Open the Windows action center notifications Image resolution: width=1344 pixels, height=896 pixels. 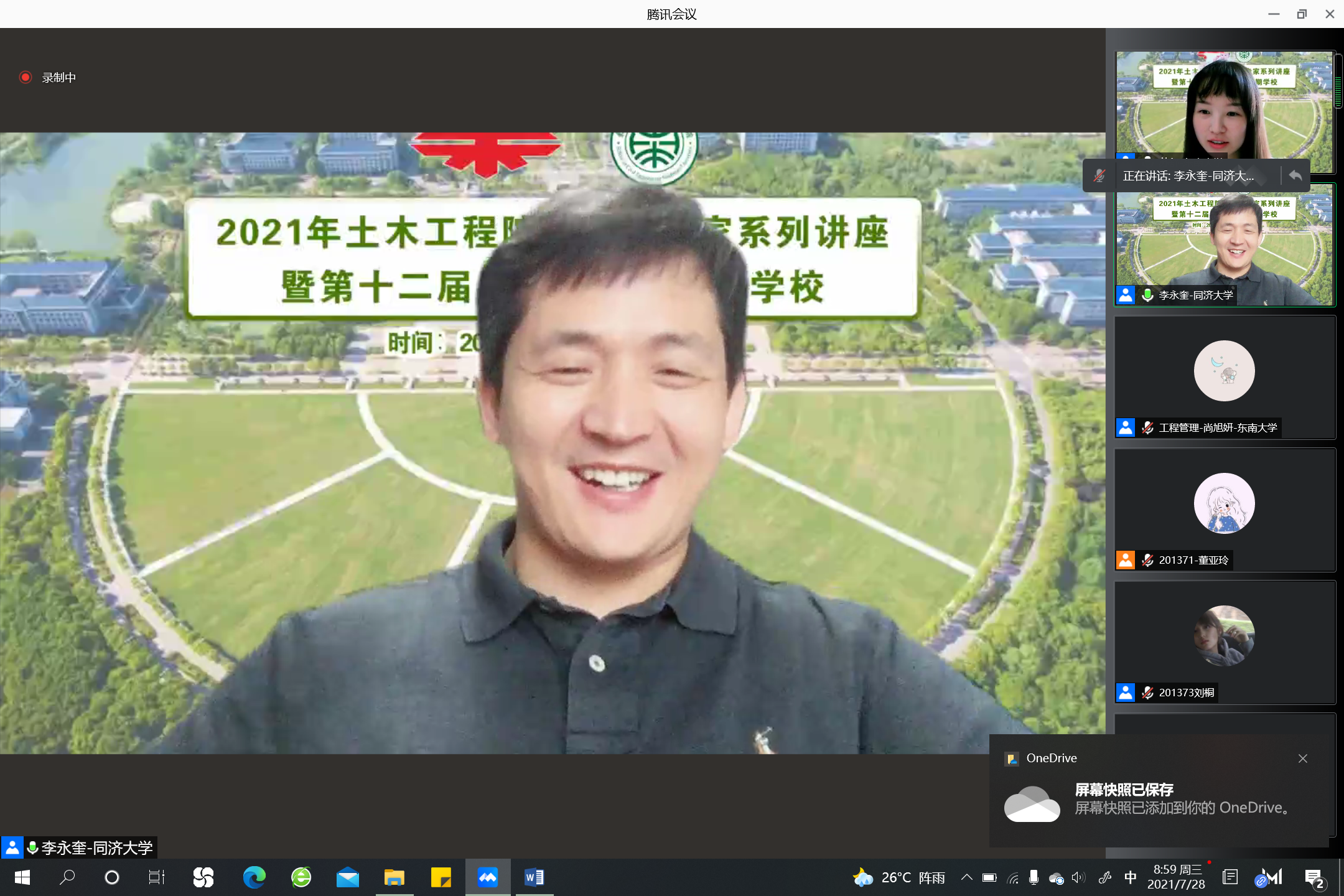1314,877
